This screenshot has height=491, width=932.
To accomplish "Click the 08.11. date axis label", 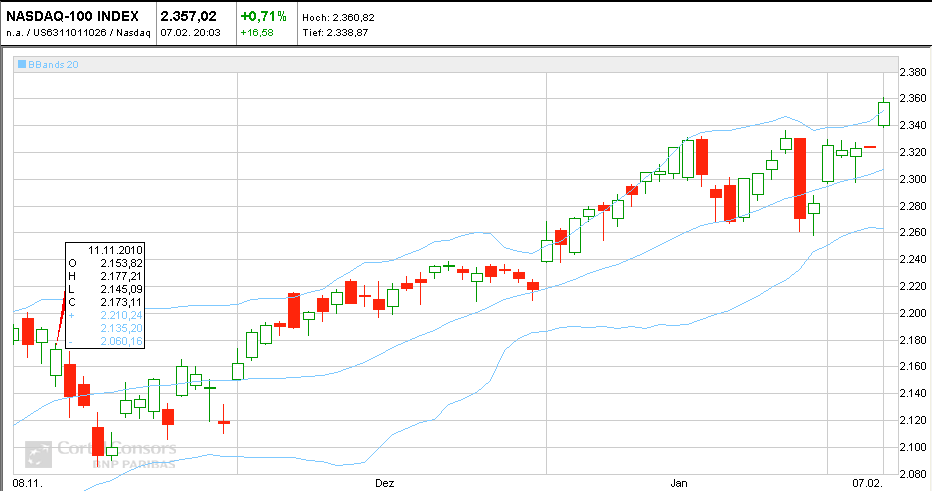I will (27, 483).
